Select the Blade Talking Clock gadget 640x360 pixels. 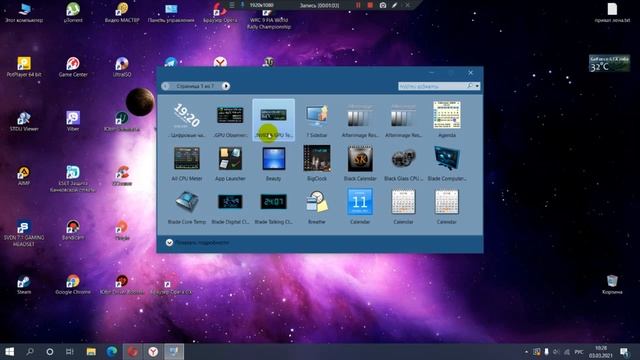[x=273, y=207]
